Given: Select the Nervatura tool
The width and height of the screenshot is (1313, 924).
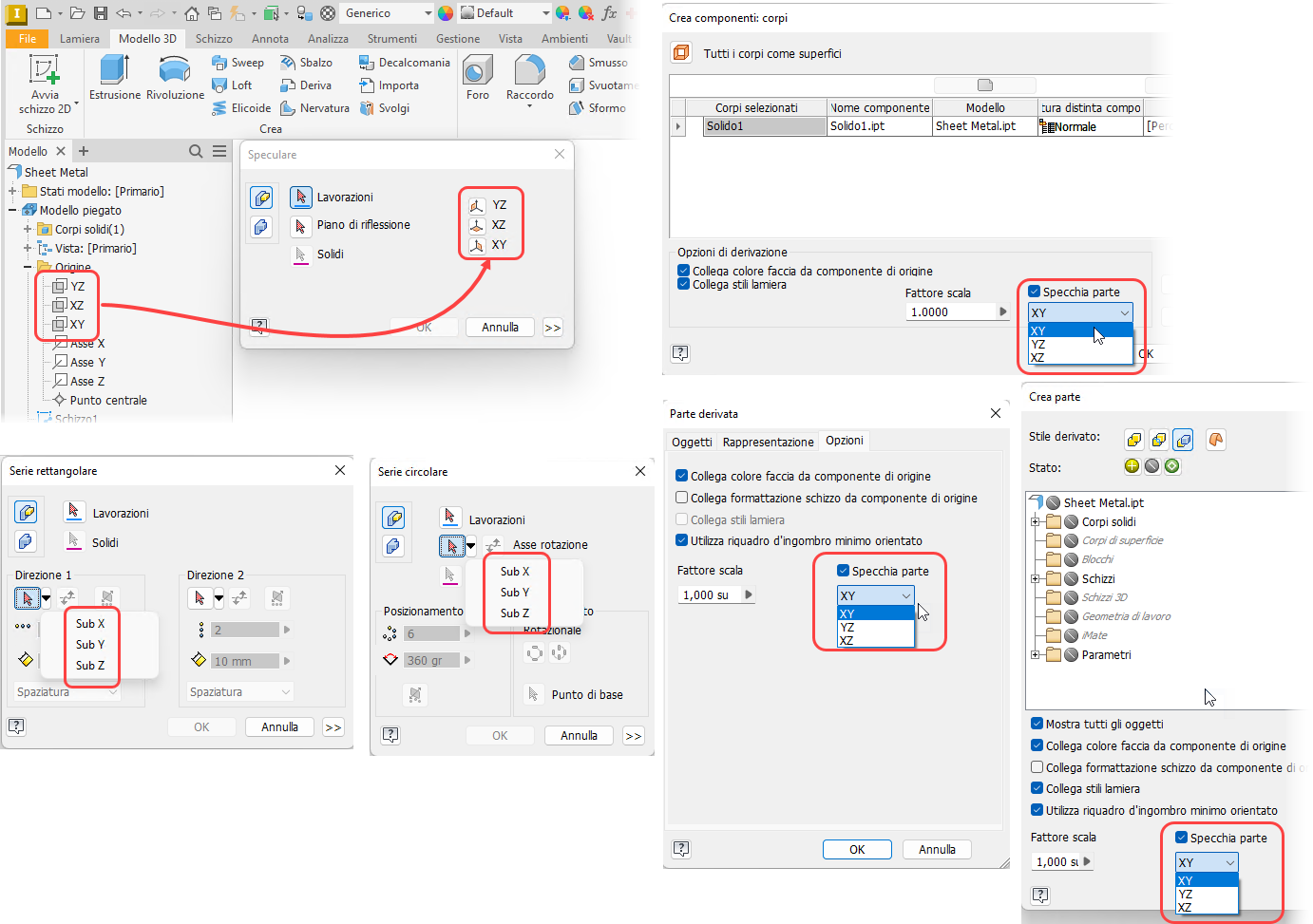Looking at the screenshot, I should [x=314, y=108].
